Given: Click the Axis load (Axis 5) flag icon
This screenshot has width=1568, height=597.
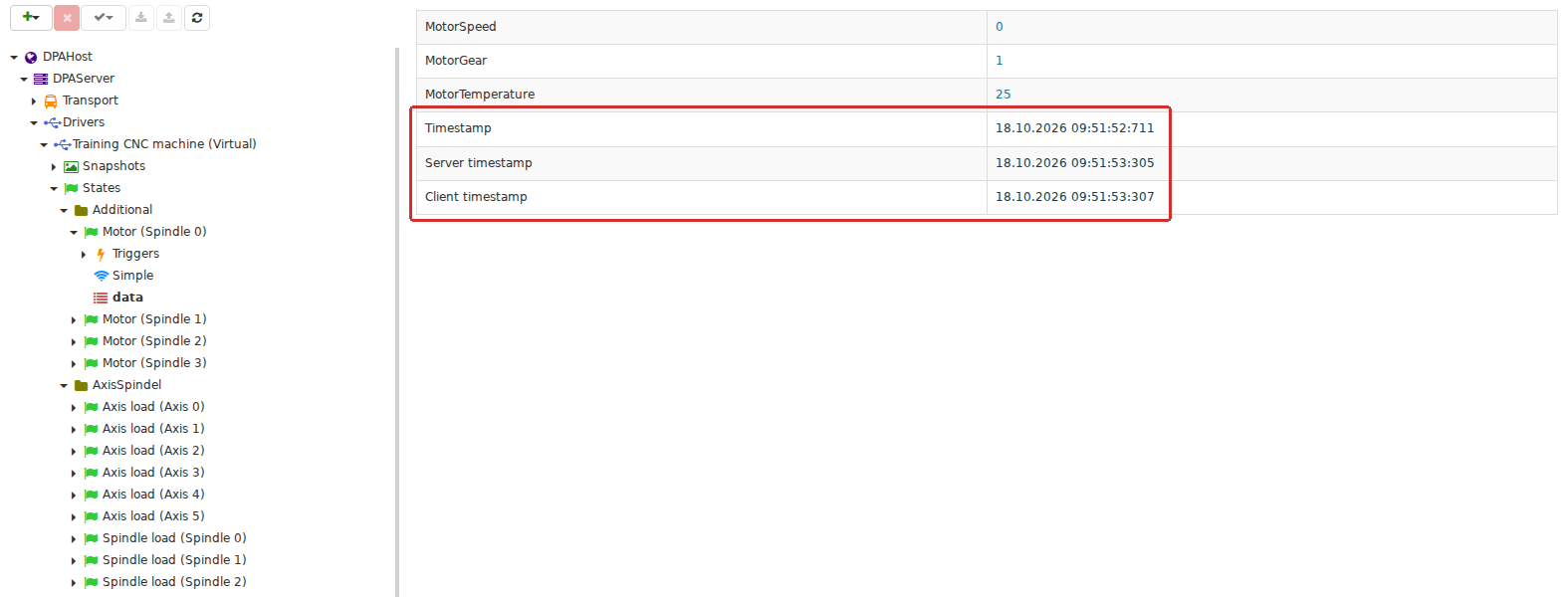Looking at the screenshot, I should (91, 517).
